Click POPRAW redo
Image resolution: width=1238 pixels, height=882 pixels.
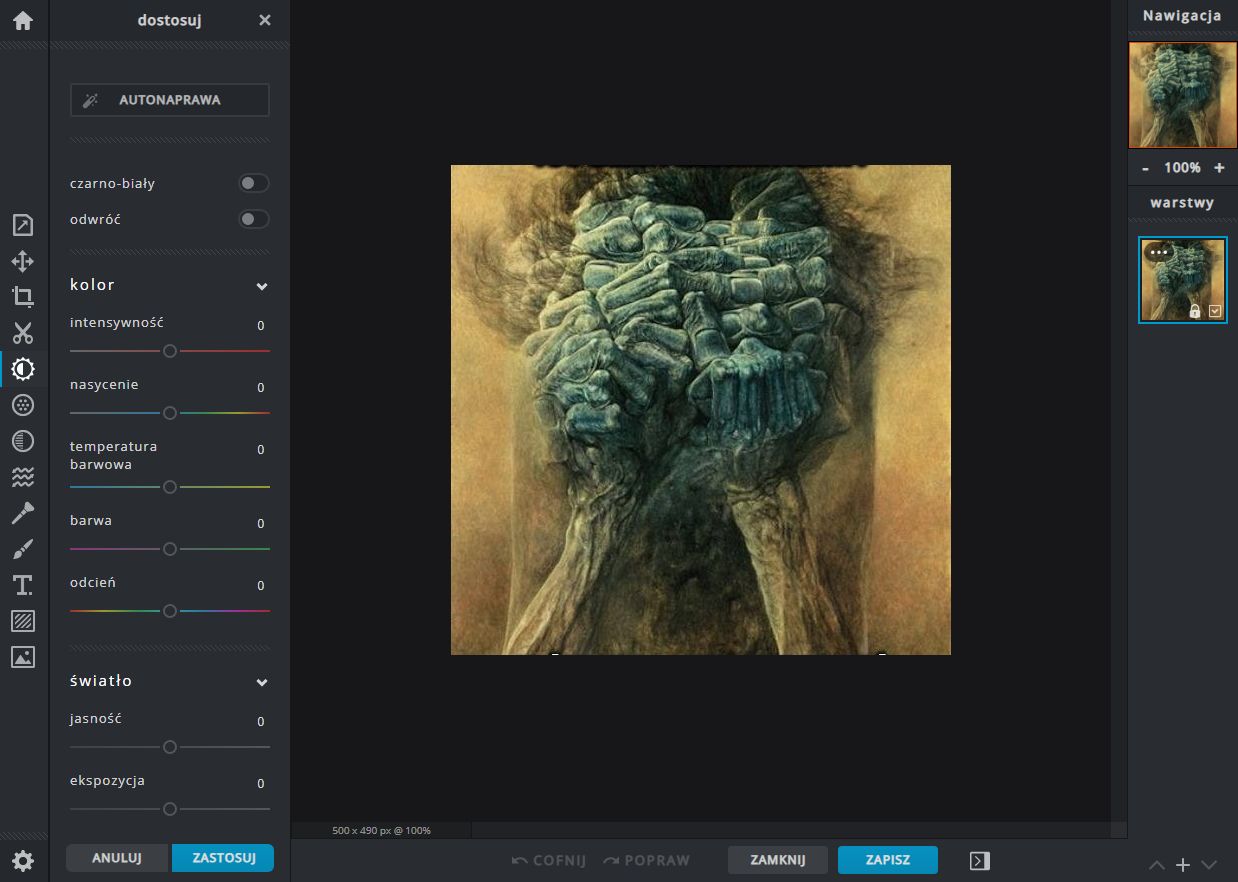647,860
